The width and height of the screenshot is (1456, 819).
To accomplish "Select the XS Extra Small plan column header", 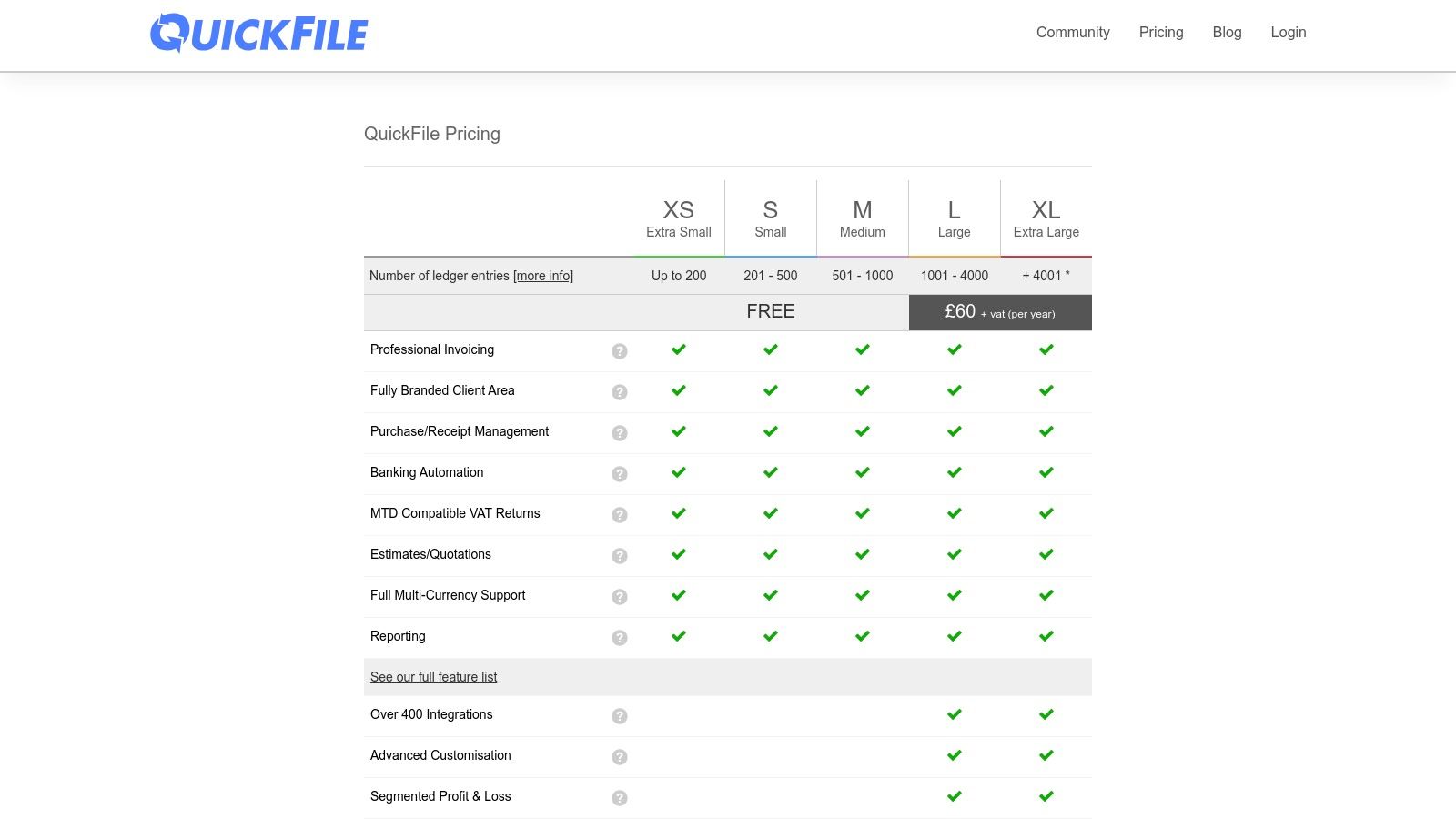I will pyautogui.click(x=678, y=217).
